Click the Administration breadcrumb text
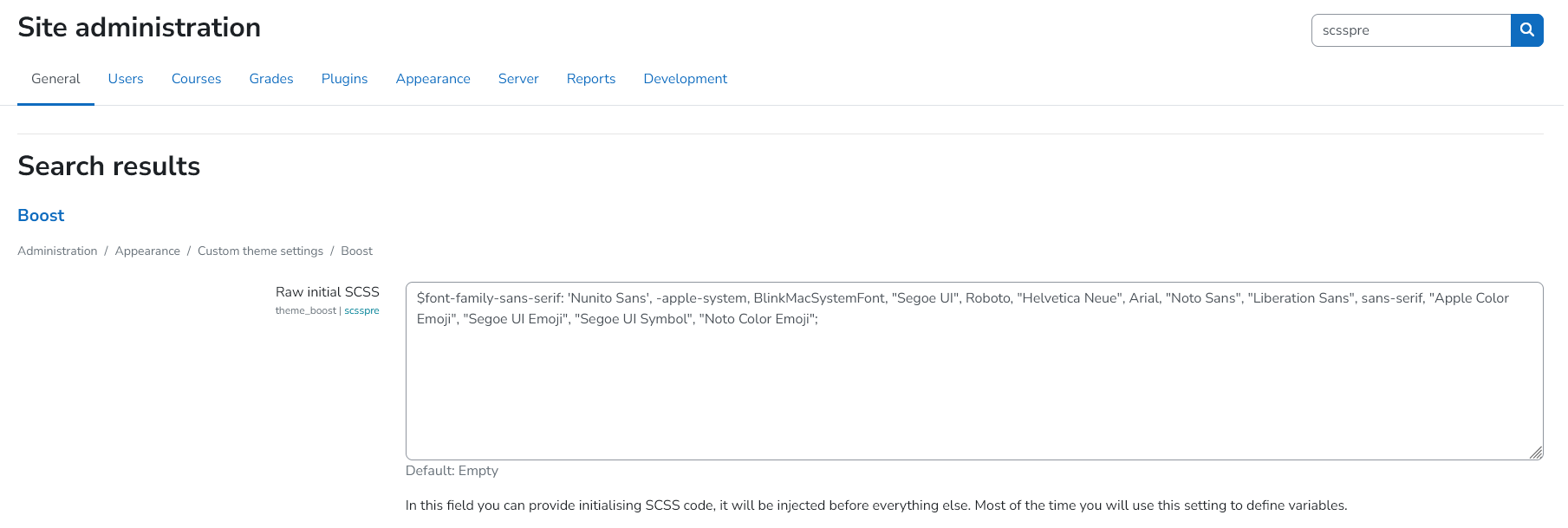Viewport: 1568px width, 528px height. pyautogui.click(x=57, y=251)
